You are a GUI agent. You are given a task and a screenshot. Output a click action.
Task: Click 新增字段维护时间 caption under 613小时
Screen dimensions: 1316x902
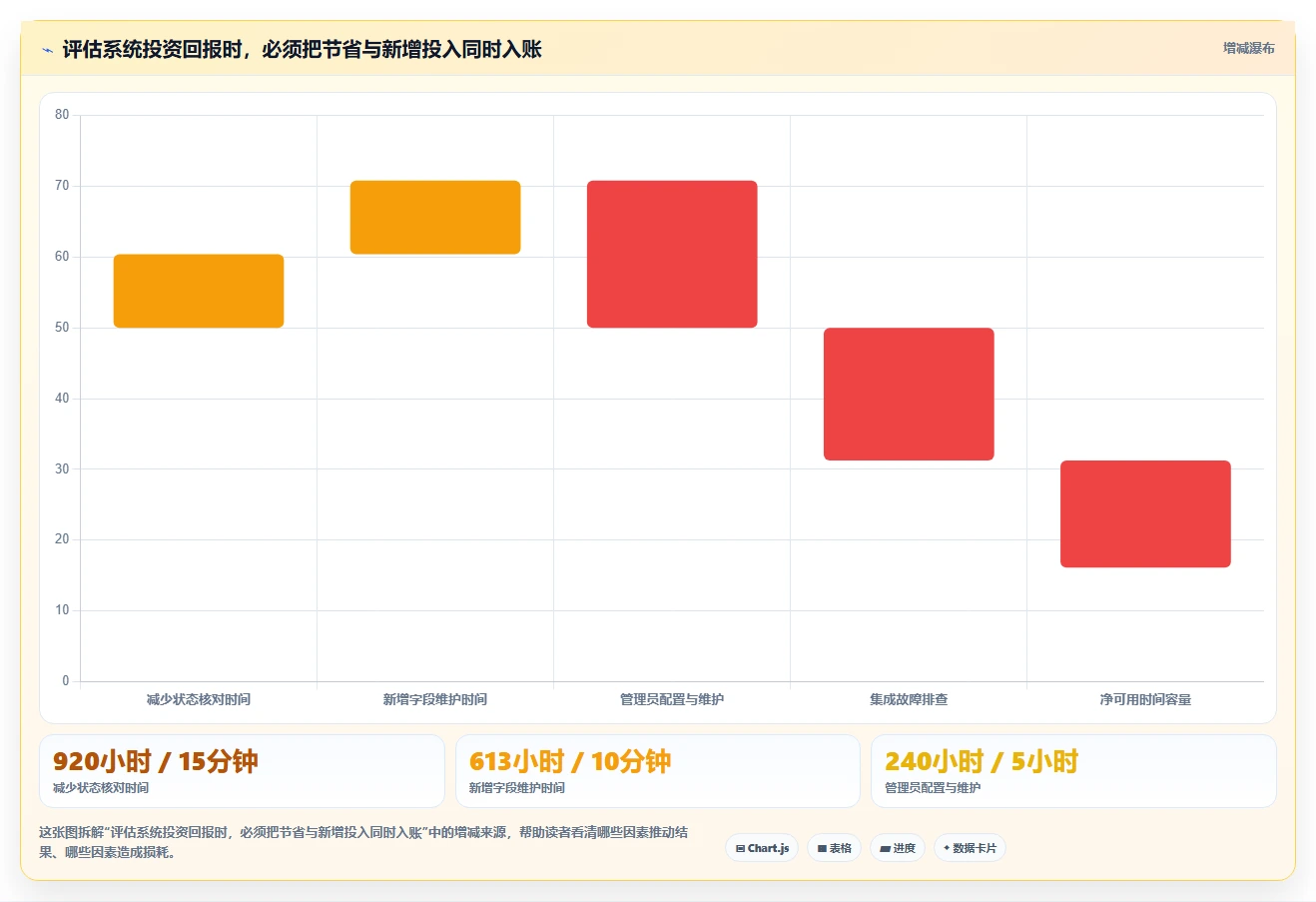pyautogui.click(x=517, y=788)
